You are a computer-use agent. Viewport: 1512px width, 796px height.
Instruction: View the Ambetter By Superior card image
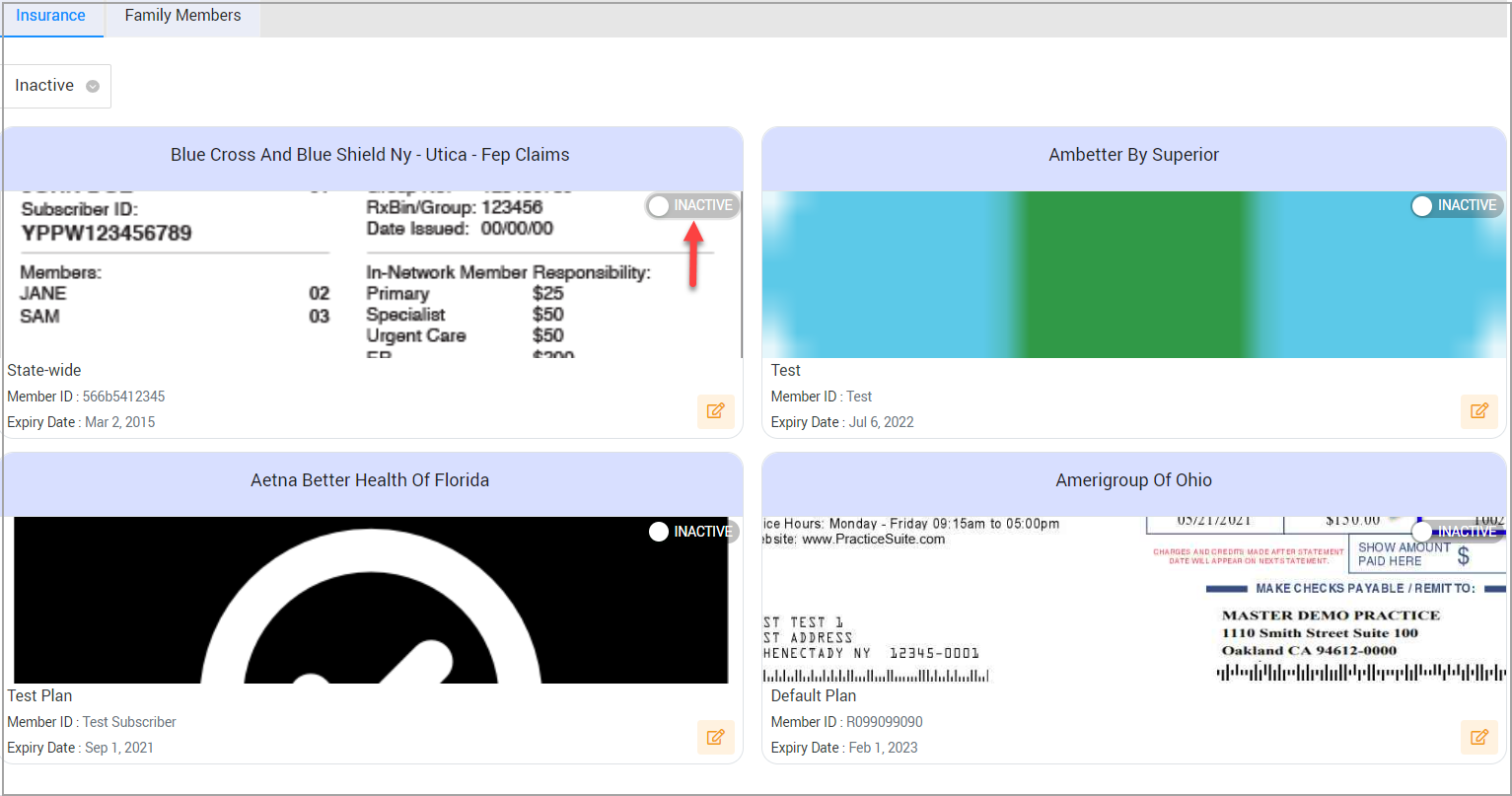1133,276
